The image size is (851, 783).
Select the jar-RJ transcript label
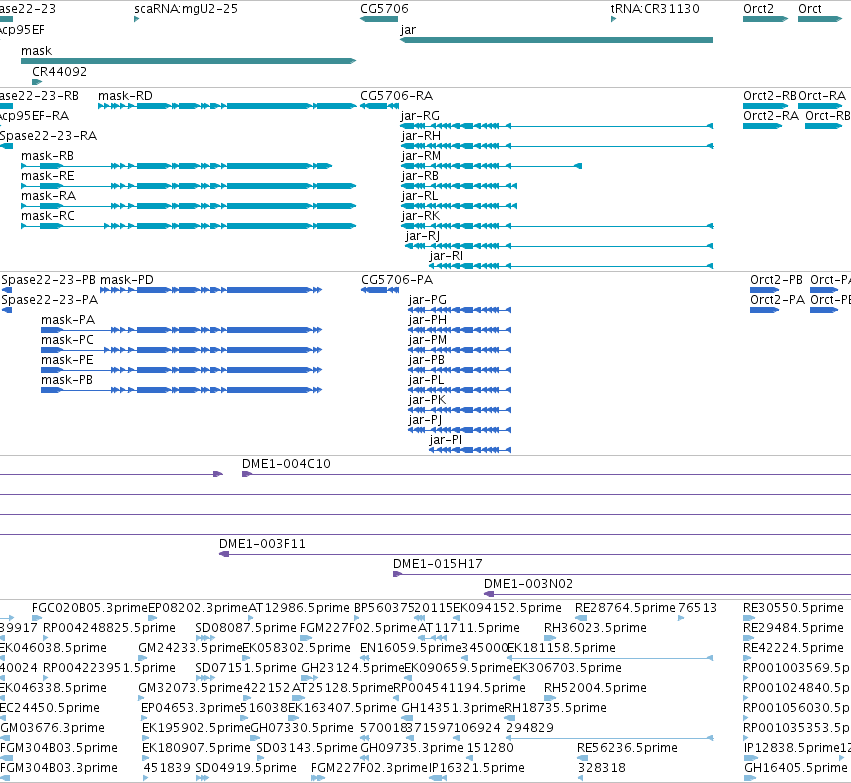coord(423,236)
